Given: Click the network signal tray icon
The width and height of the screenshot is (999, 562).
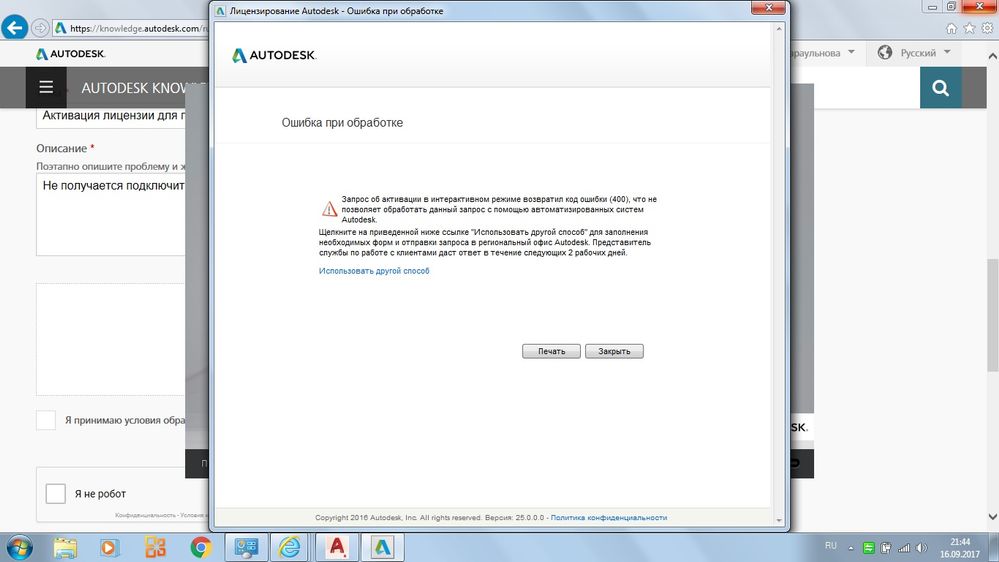Looking at the screenshot, I should pos(903,548).
